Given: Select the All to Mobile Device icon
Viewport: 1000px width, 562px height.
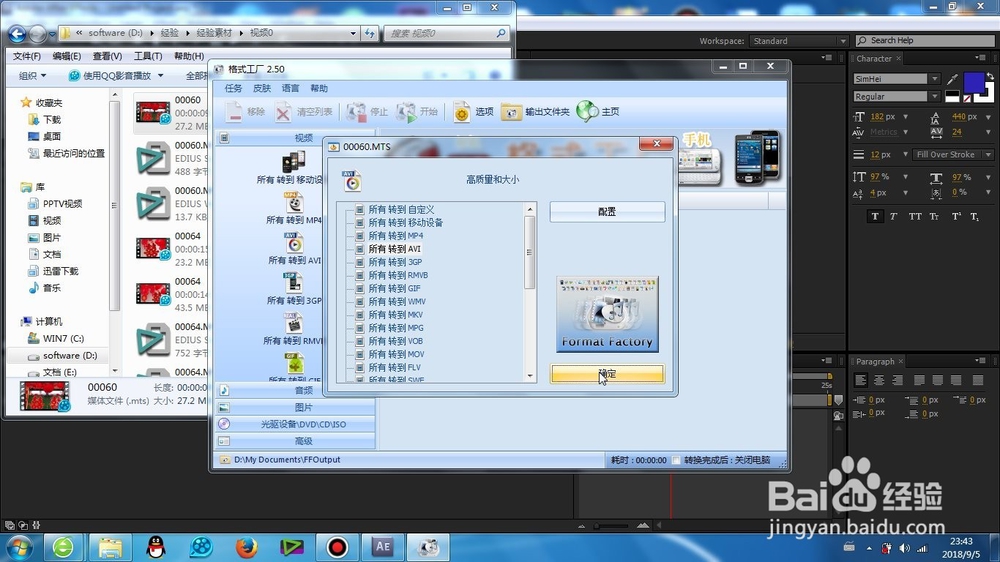Looking at the screenshot, I should coord(293,161).
